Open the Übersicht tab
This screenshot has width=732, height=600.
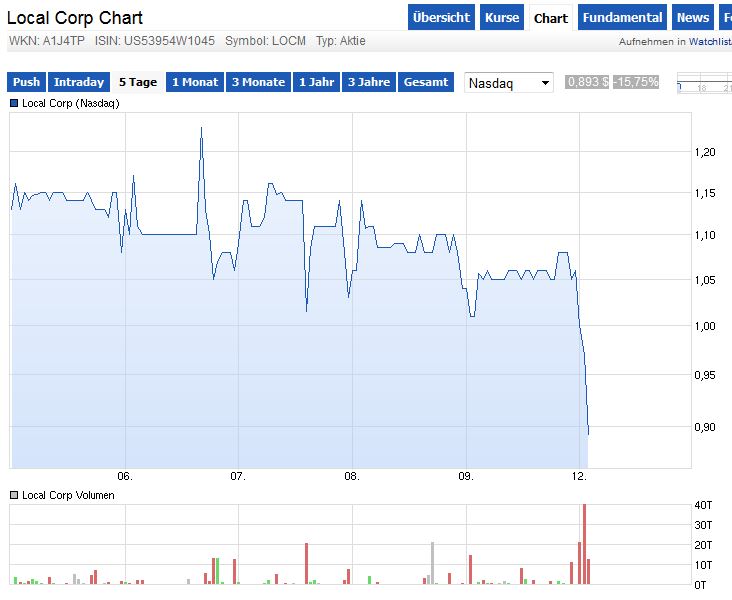click(x=440, y=18)
